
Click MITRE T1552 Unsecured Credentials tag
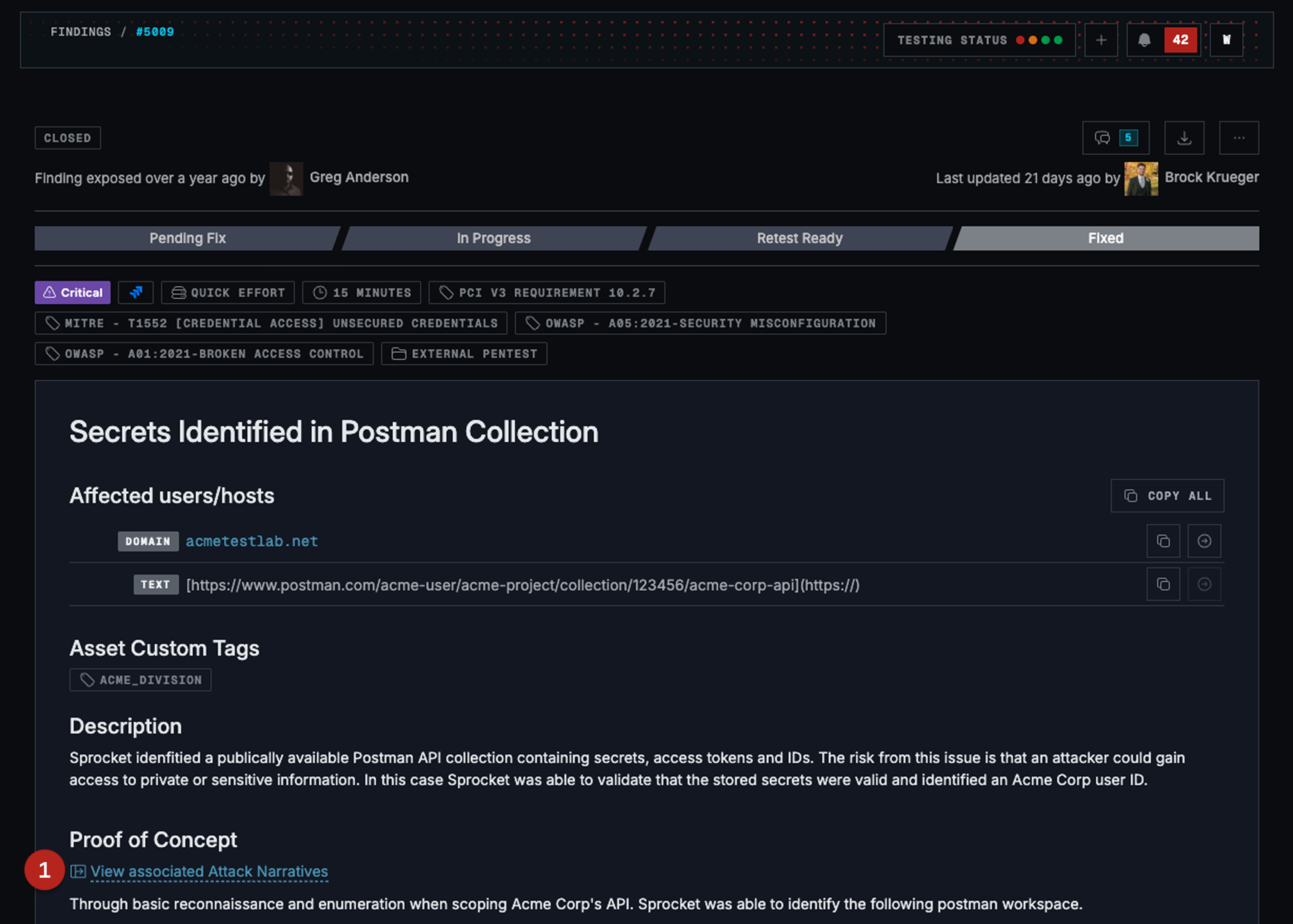pyautogui.click(x=271, y=323)
